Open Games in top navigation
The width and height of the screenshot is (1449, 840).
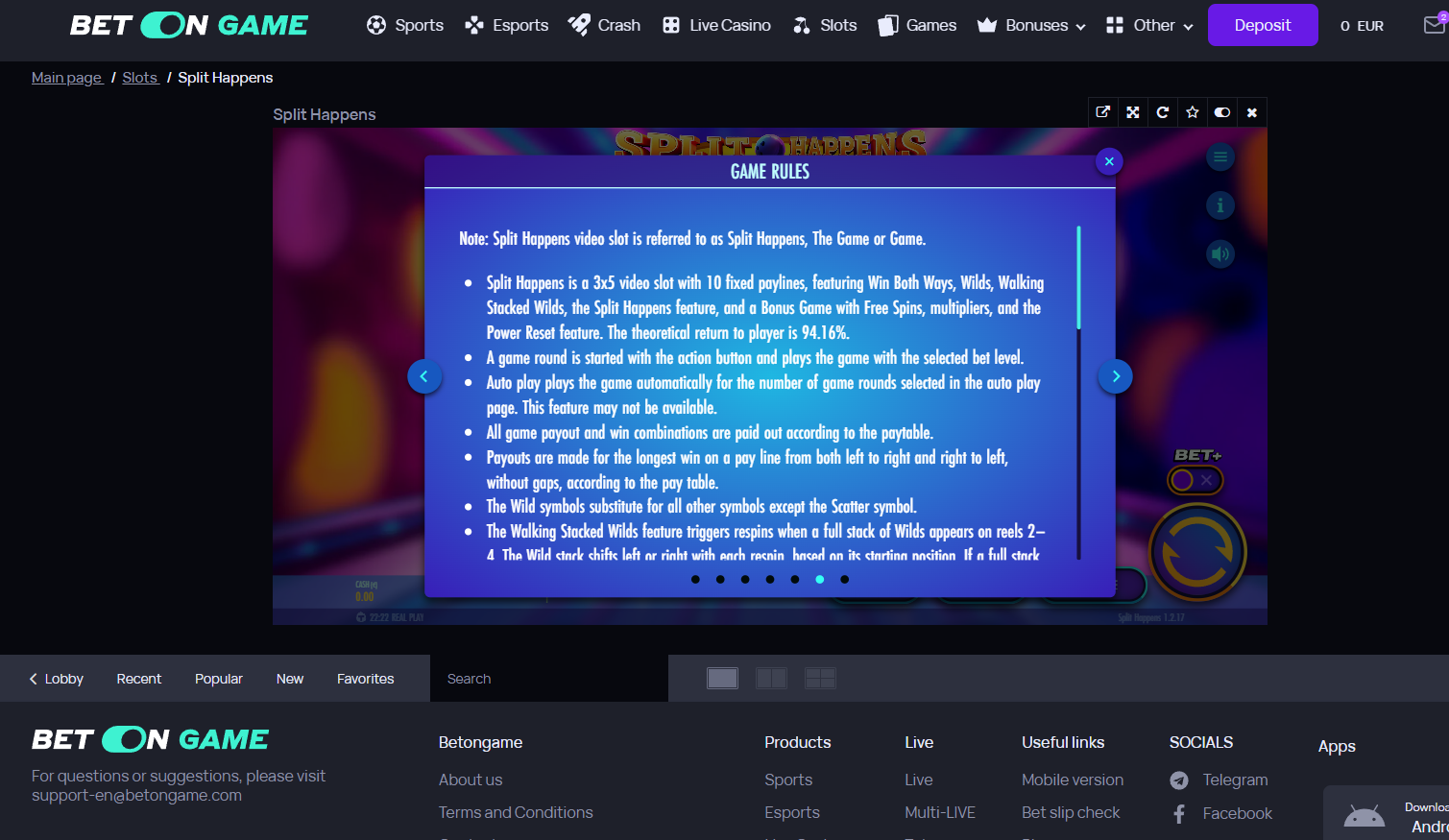[x=917, y=25]
